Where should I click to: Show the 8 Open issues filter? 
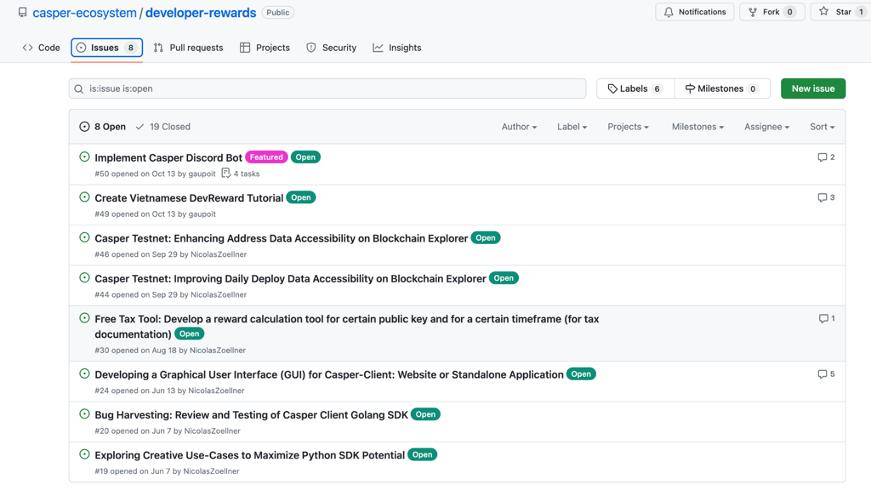pos(102,127)
